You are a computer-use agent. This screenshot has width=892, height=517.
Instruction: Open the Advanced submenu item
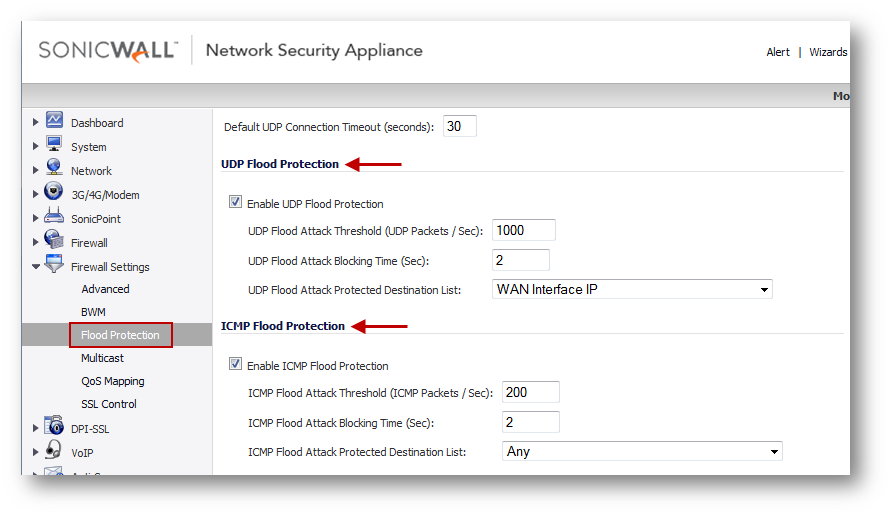(x=105, y=289)
